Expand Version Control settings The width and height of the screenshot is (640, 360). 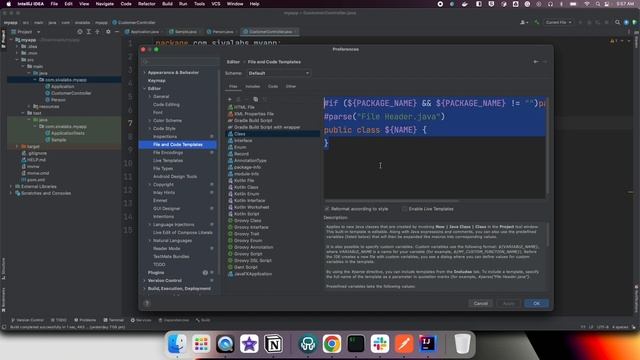[144, 280]
